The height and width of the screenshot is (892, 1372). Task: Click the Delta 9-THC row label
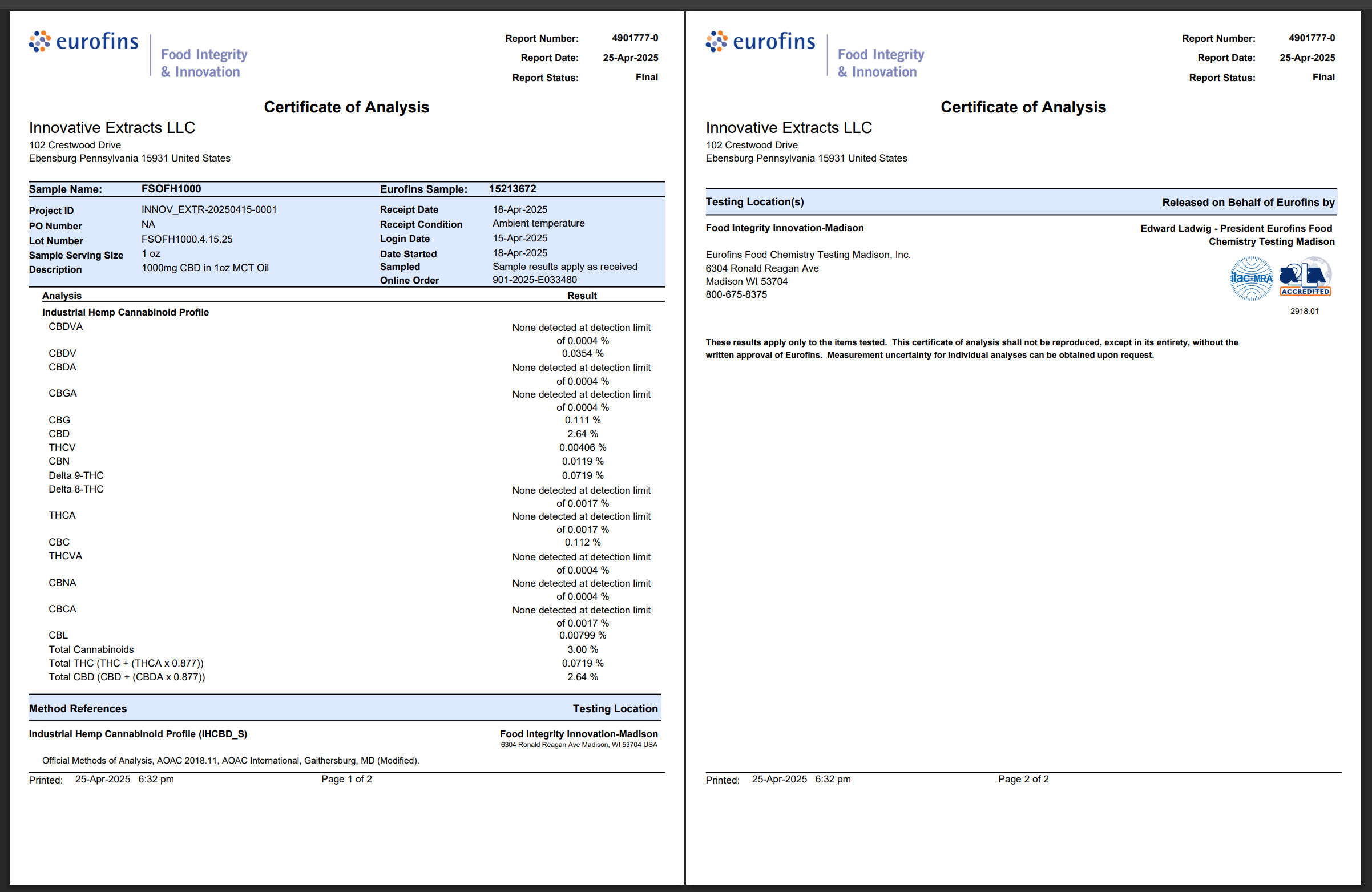[x=76, y=476]
